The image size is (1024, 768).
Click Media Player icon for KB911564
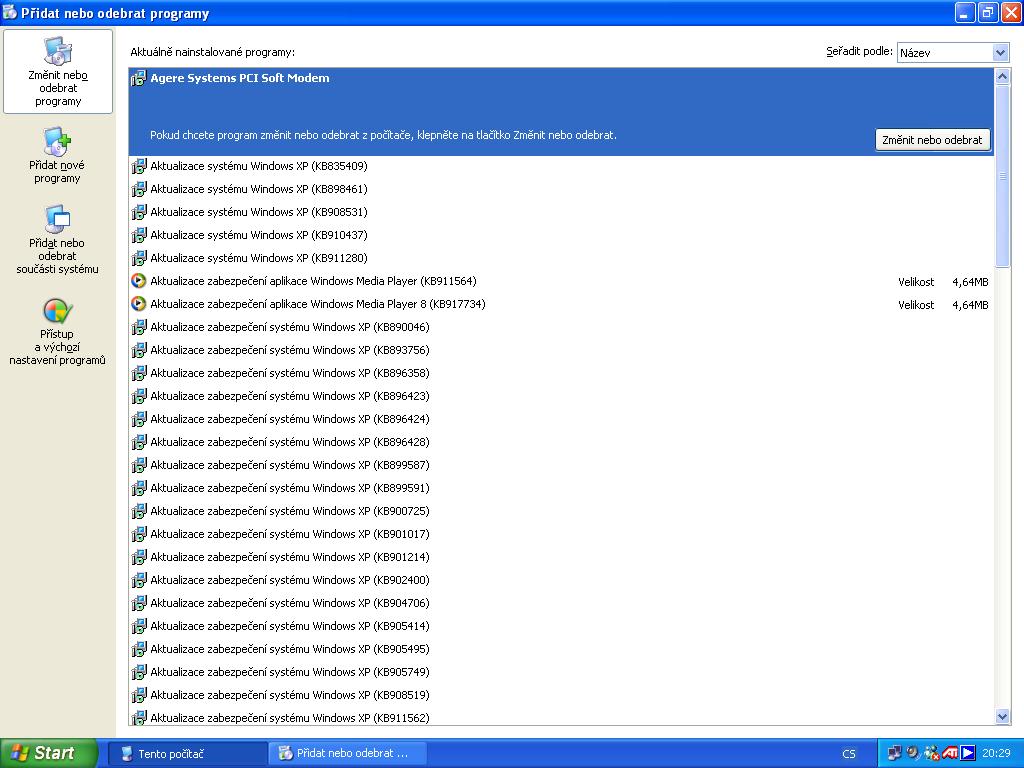pyautogui.click(x=138, y=281)
